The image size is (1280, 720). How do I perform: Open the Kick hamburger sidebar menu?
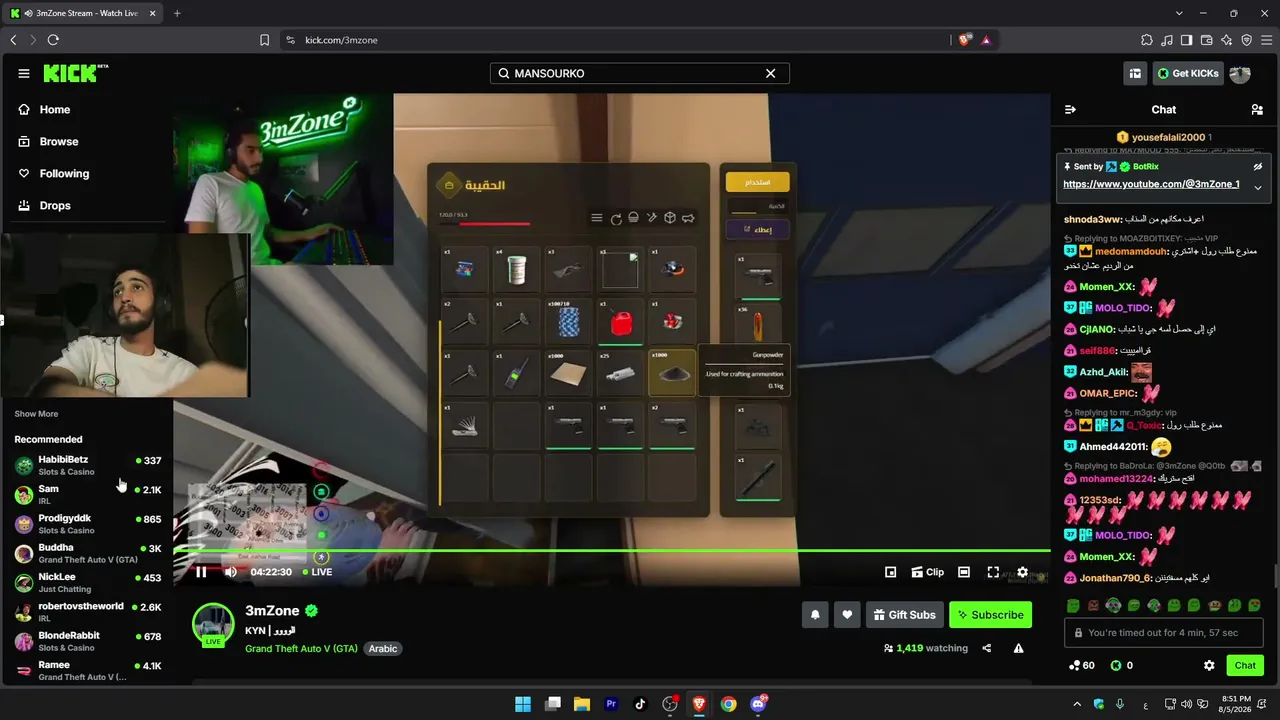coord(24,73)
